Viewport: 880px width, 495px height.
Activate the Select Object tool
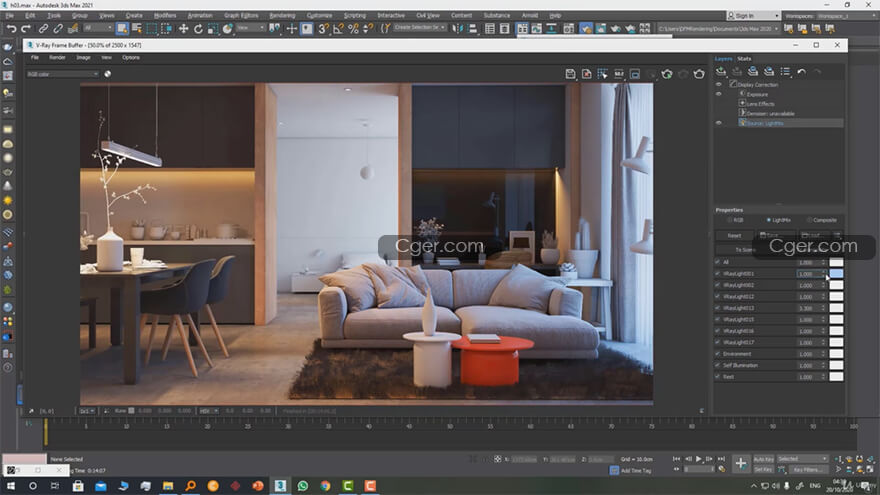tap(122, 28)
